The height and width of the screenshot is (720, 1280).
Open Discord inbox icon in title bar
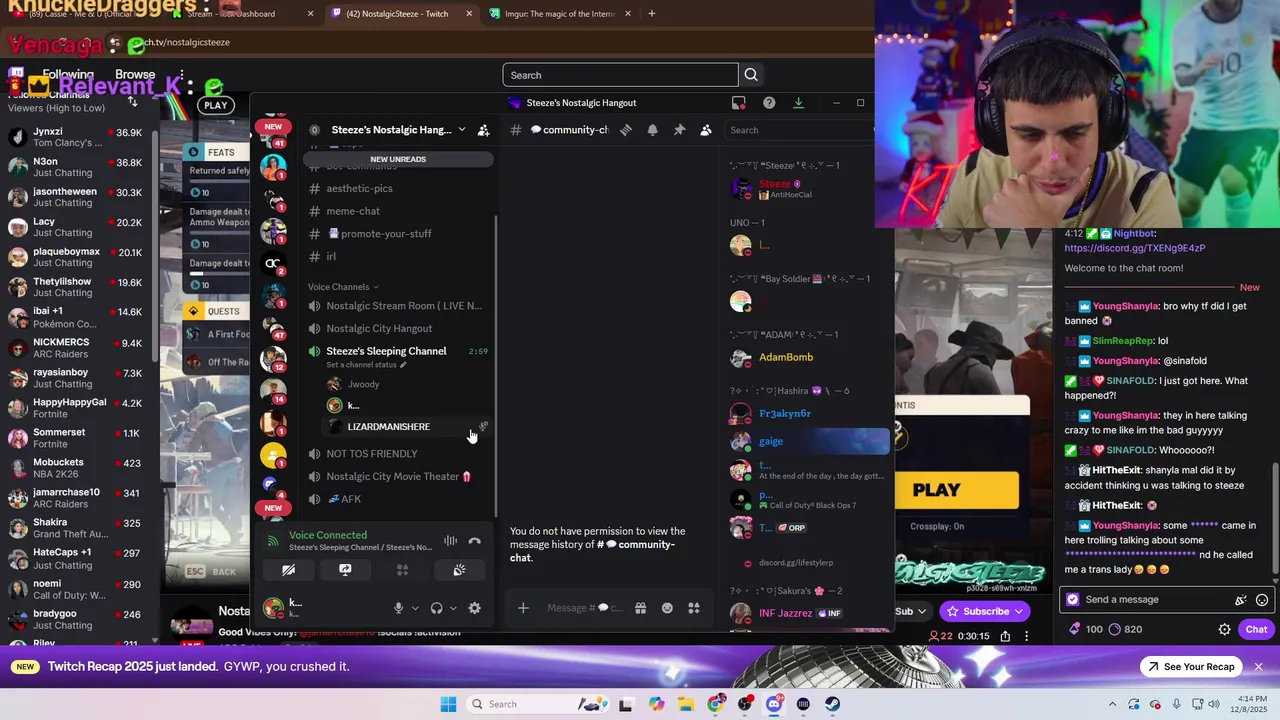tap(739, 103)
